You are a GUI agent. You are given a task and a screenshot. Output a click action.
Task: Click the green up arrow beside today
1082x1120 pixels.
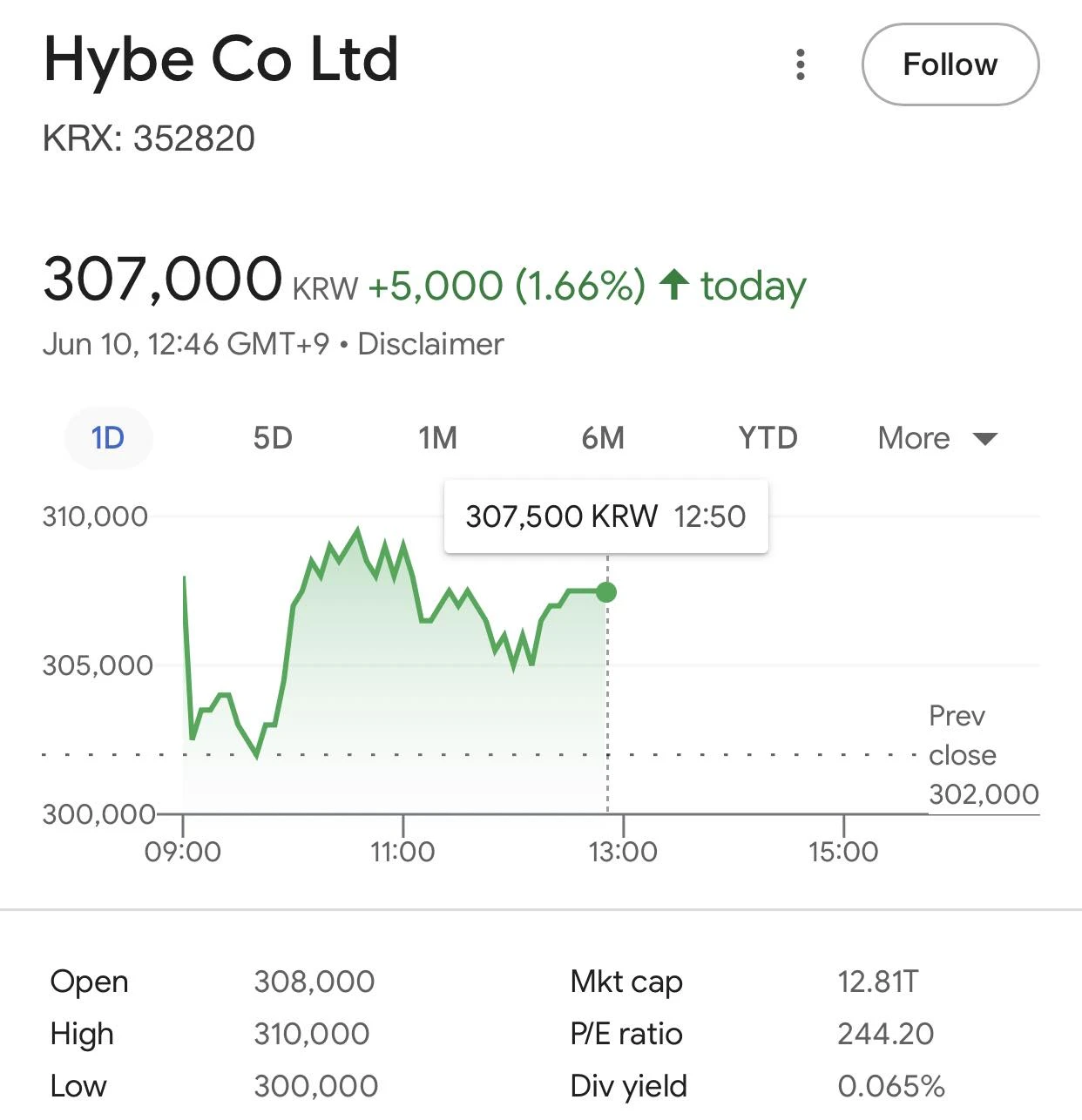(674, 285)
